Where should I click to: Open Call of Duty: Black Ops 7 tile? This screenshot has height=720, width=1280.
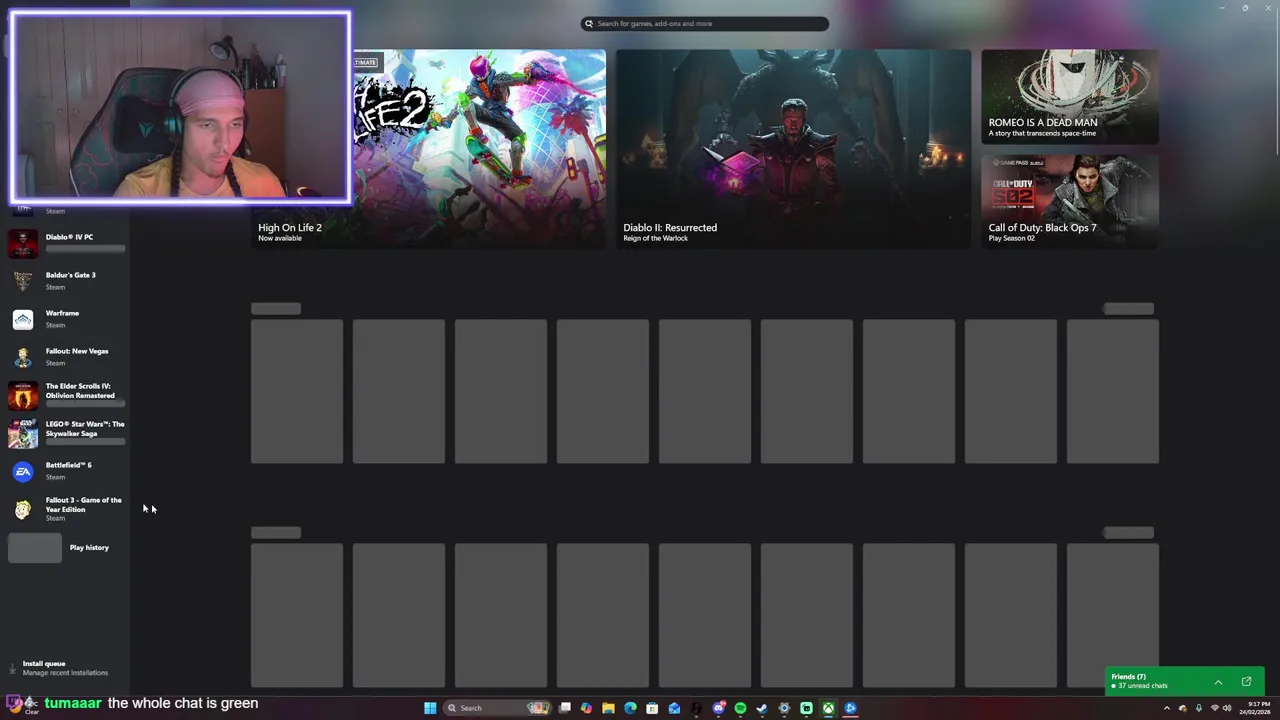tap(1070, 200)
